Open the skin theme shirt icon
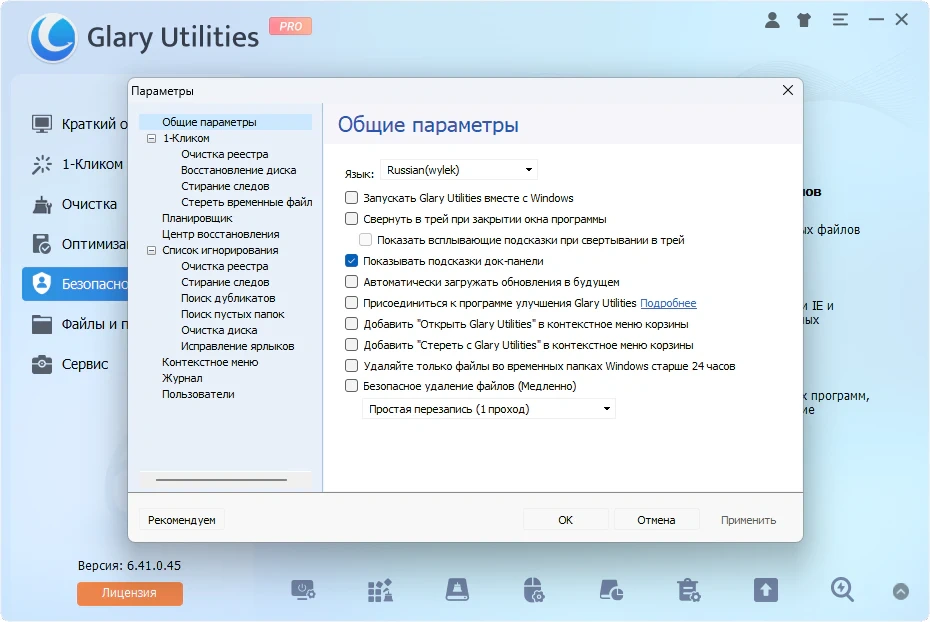The image size is (930, 622). click(x=804, y=20)
